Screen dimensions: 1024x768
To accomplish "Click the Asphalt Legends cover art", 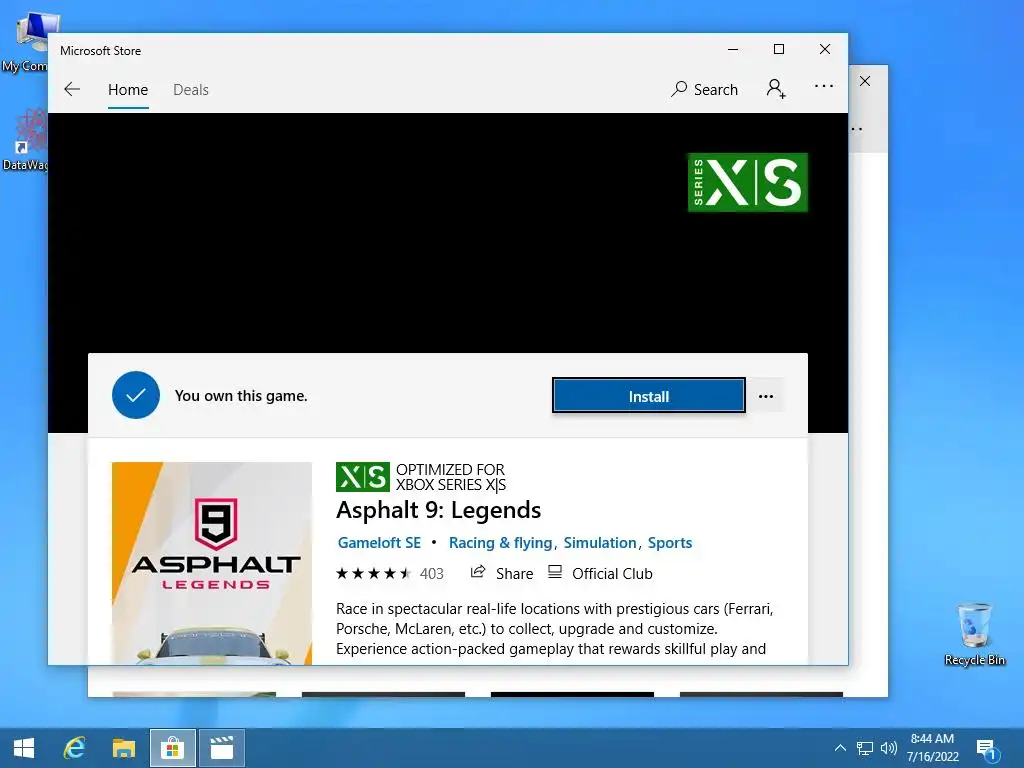I will click(x=212, y=563).
